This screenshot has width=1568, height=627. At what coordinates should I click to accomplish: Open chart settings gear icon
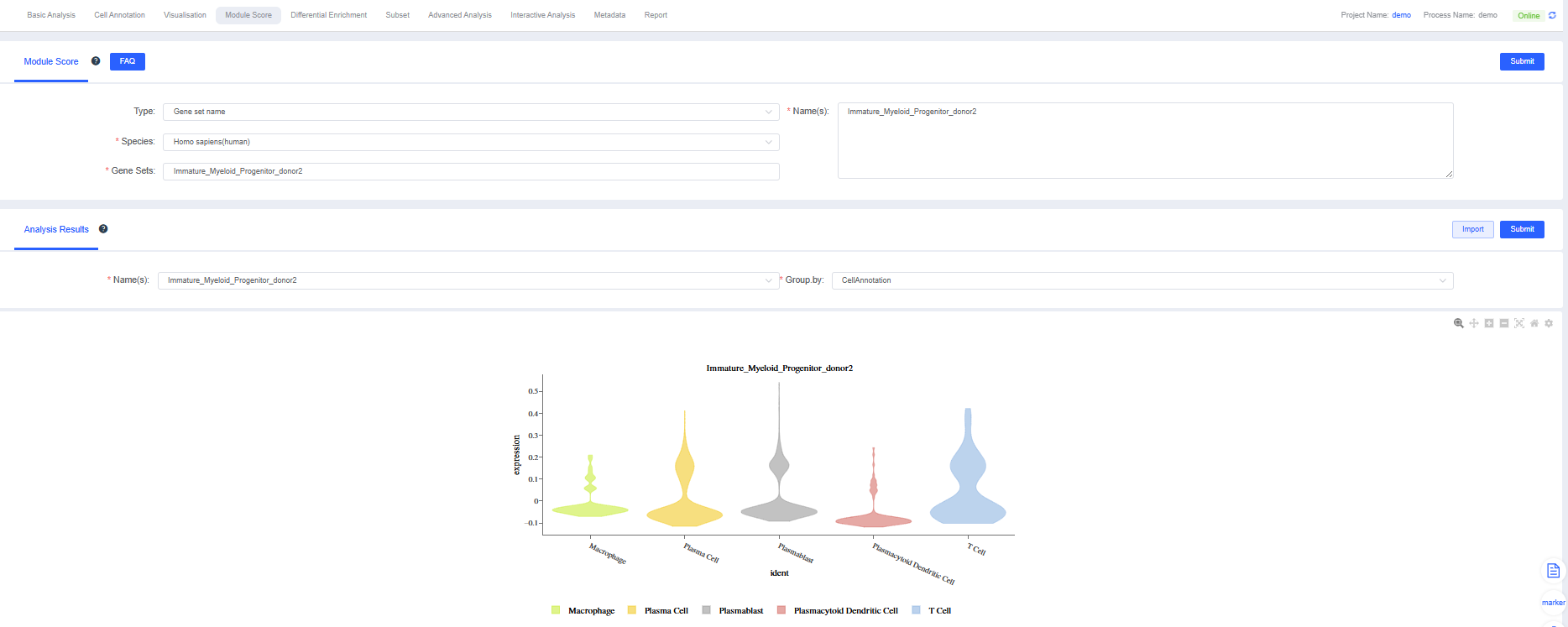tap(1549, 323)
